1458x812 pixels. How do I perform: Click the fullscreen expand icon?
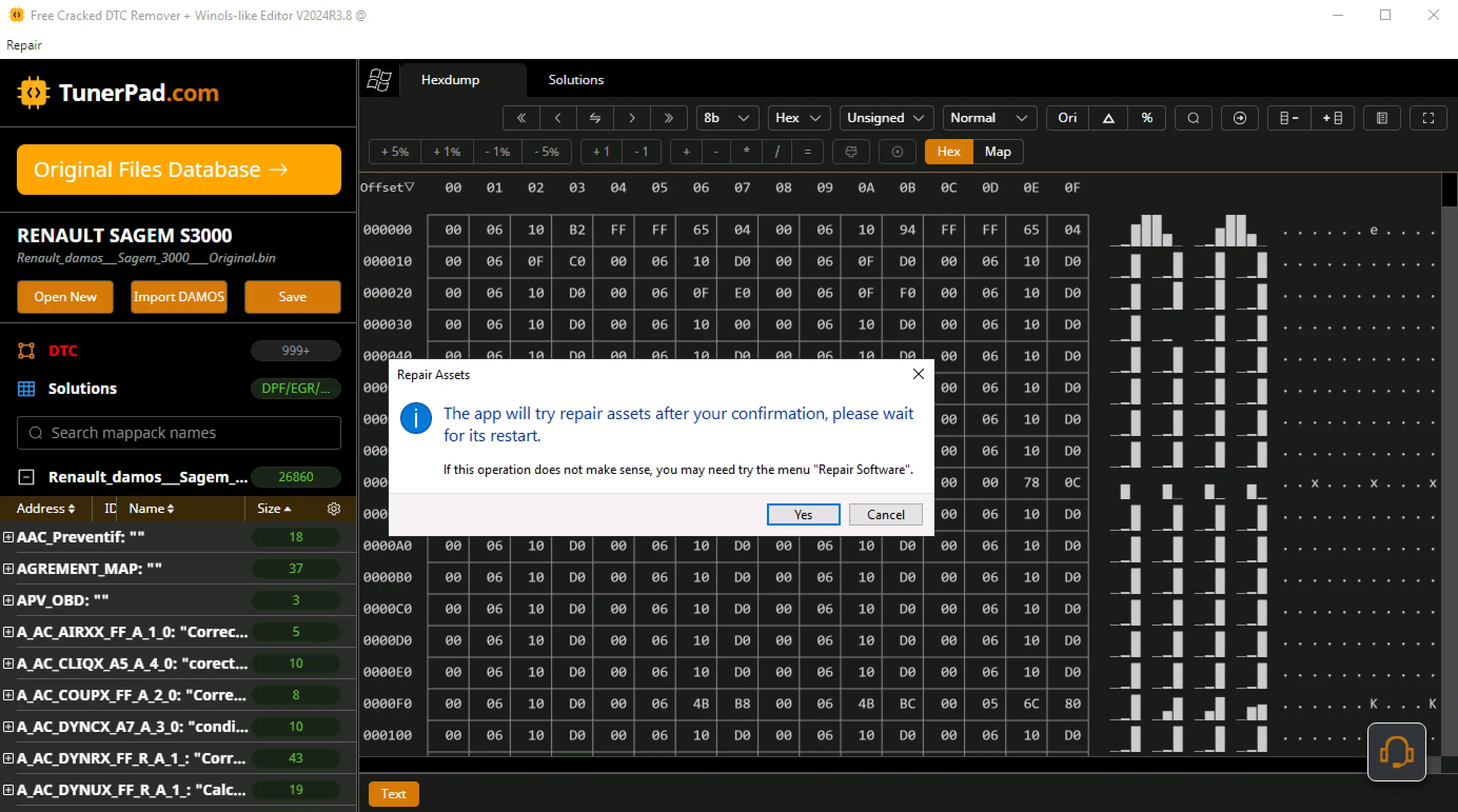[1428, 118]
